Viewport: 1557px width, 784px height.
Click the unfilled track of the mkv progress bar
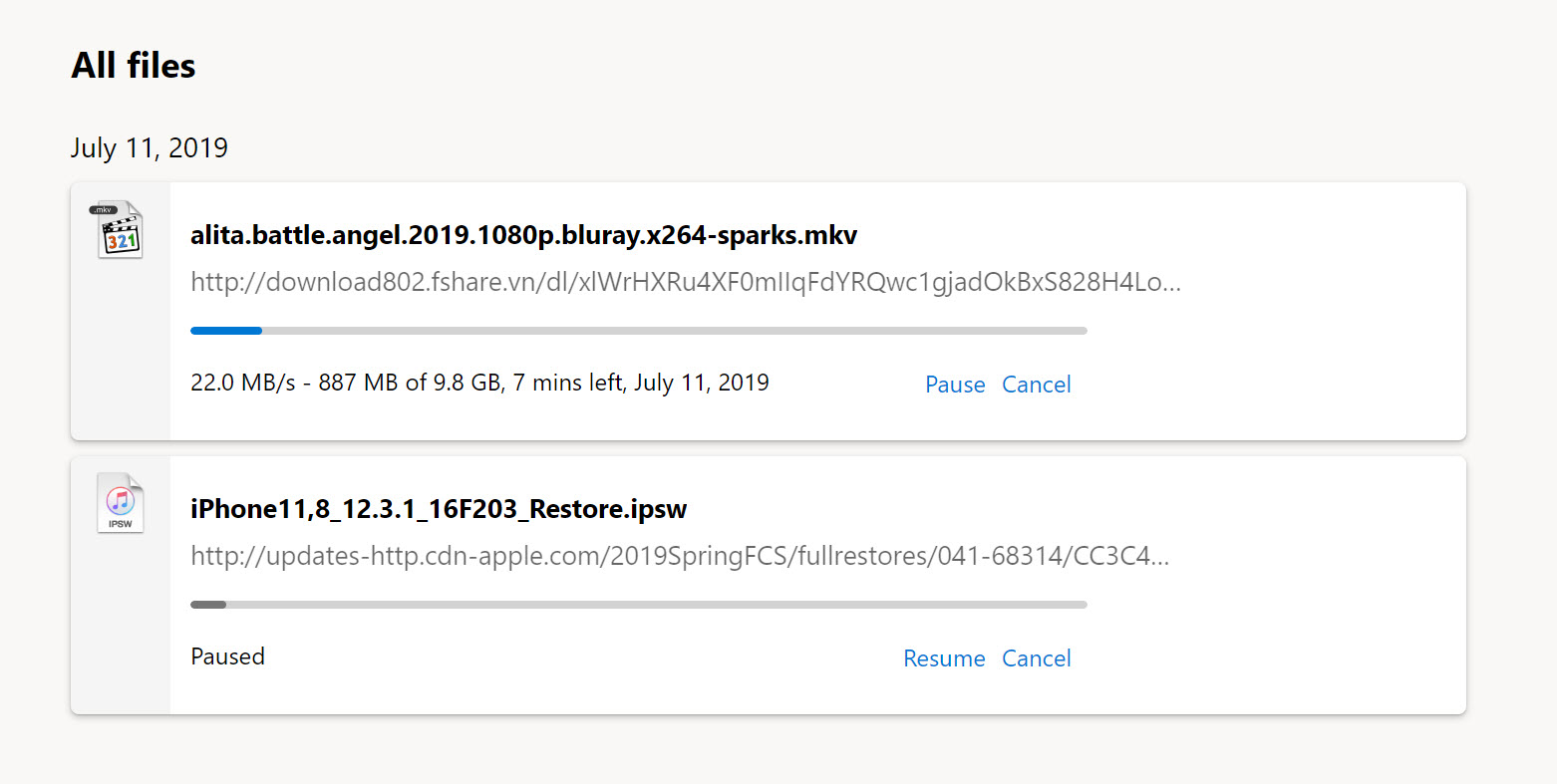pyautogui.click(x=675, y=331)
